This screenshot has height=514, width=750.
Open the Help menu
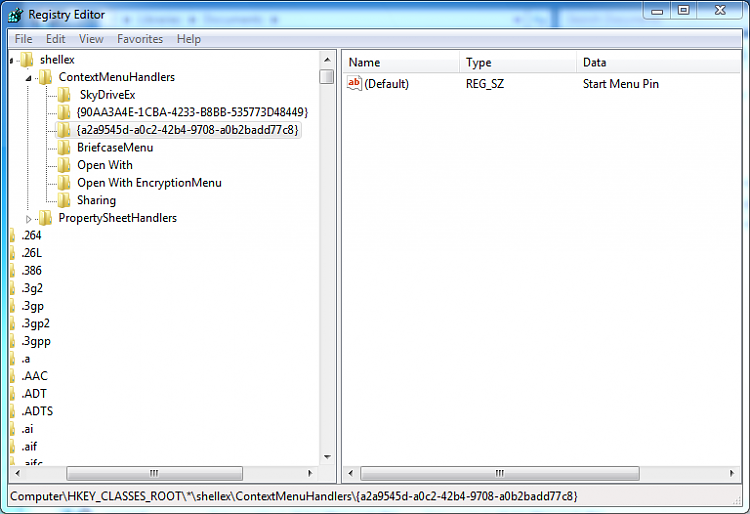188,39
